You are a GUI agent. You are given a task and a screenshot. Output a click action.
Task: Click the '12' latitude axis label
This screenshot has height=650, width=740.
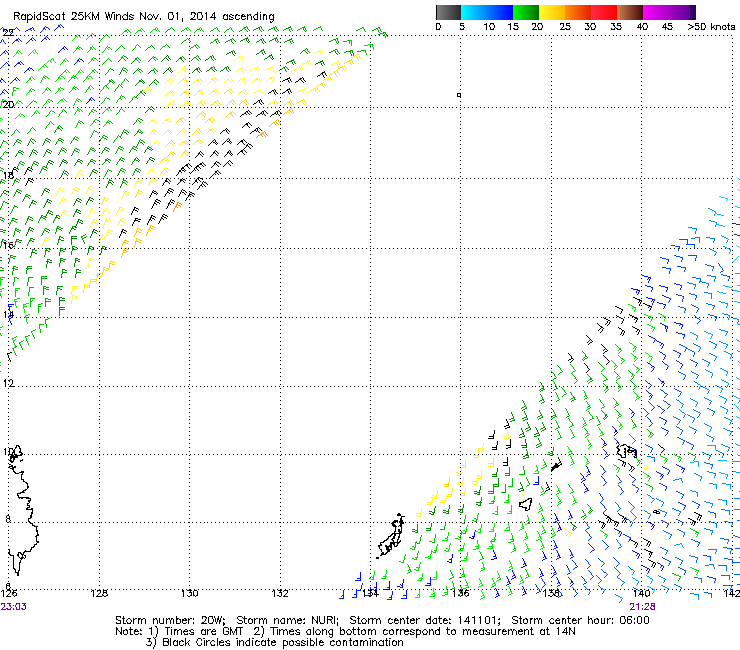[8, 383]
